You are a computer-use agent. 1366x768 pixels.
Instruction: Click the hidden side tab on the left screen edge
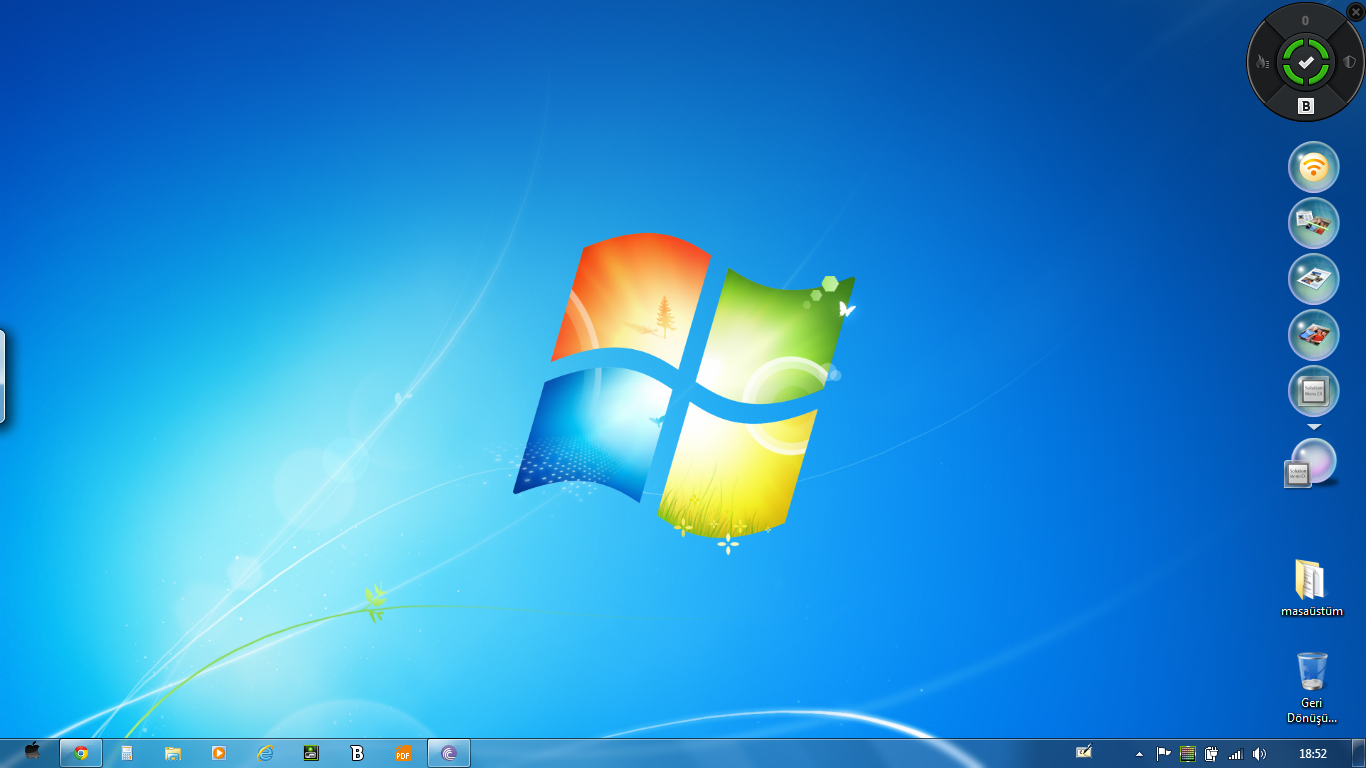(3, 376)
